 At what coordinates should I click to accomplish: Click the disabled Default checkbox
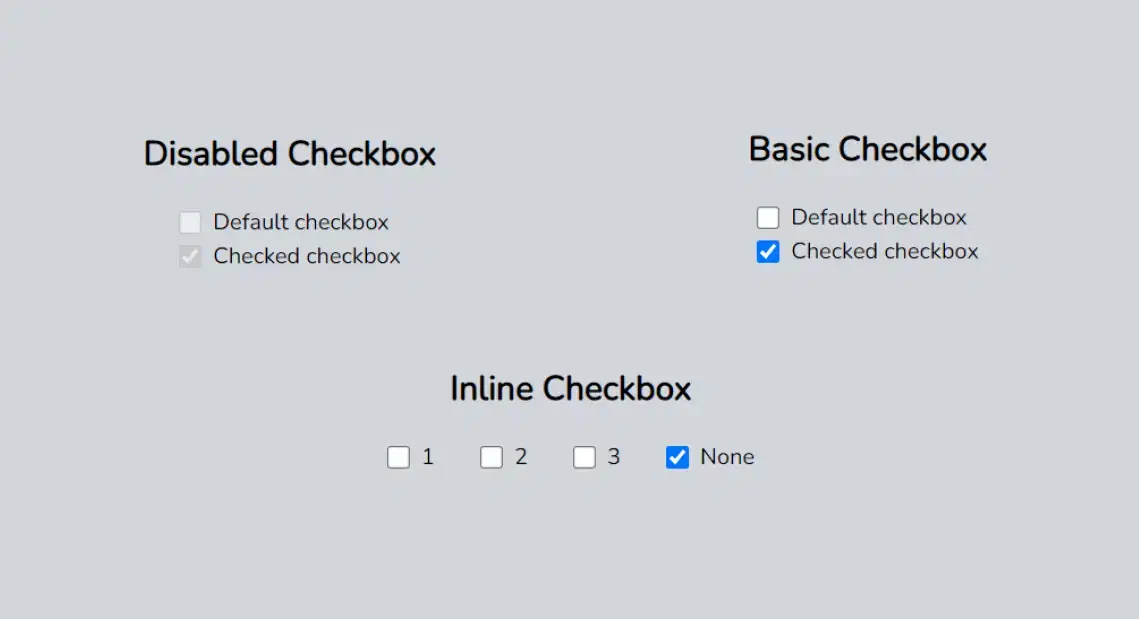[x=190, y=222]
